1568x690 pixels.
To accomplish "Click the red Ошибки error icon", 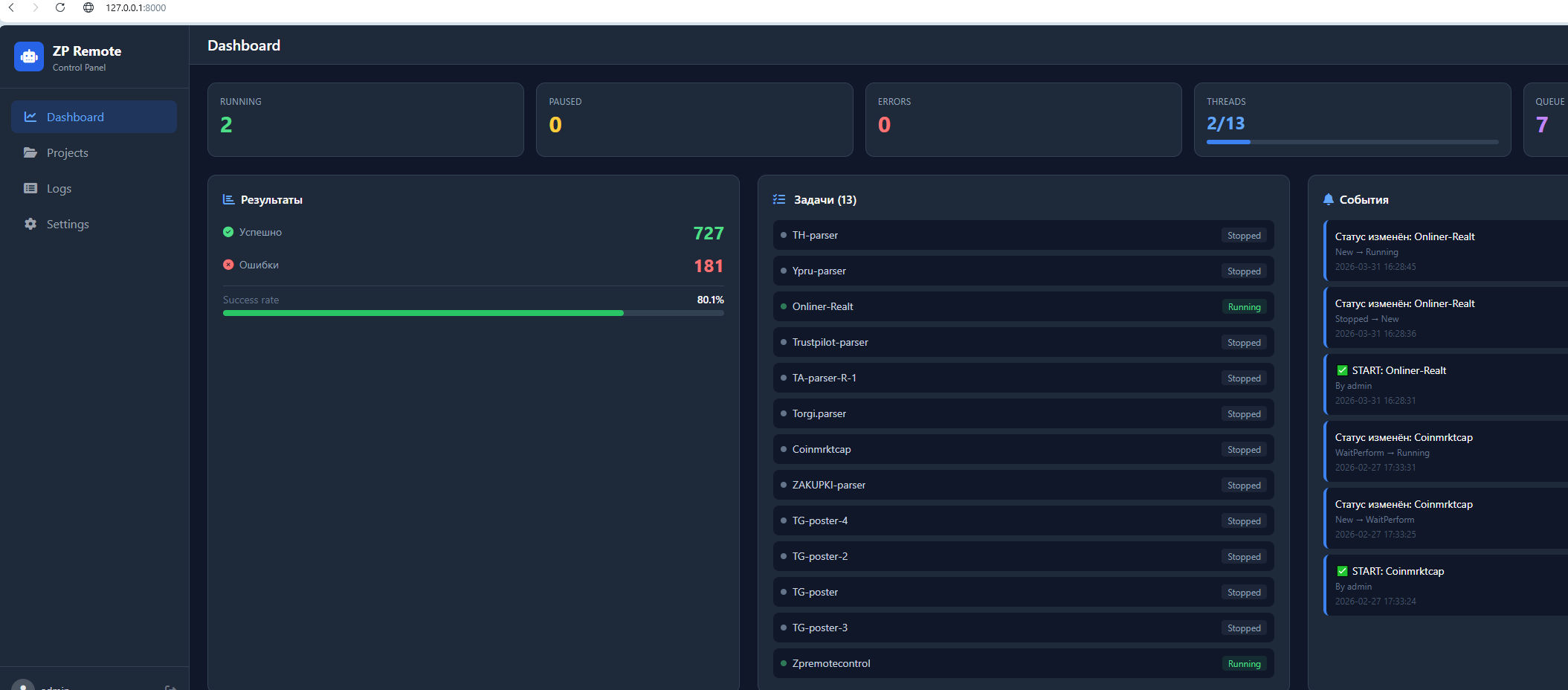I will (228, 265).
